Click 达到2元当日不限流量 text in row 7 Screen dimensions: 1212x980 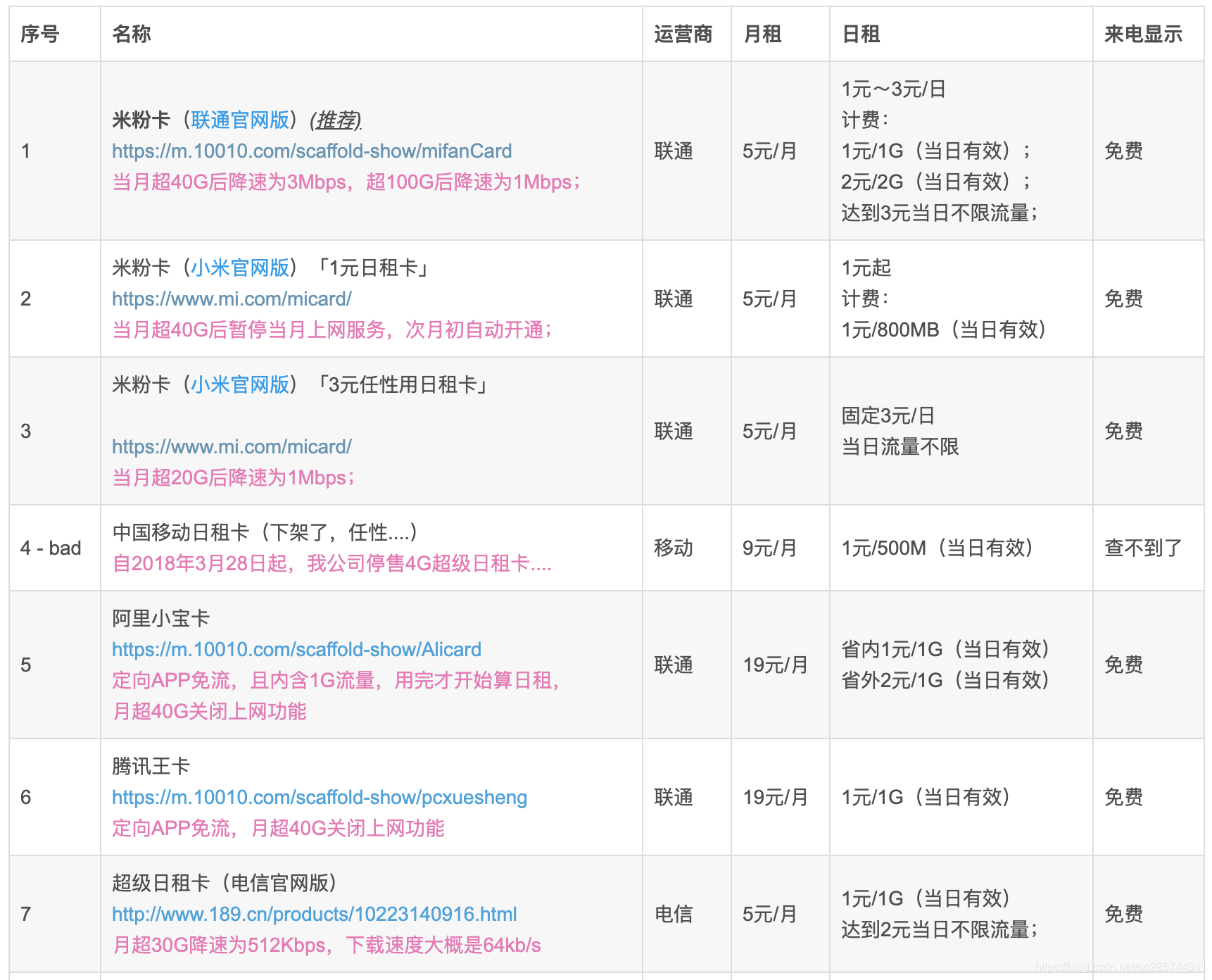939,930
